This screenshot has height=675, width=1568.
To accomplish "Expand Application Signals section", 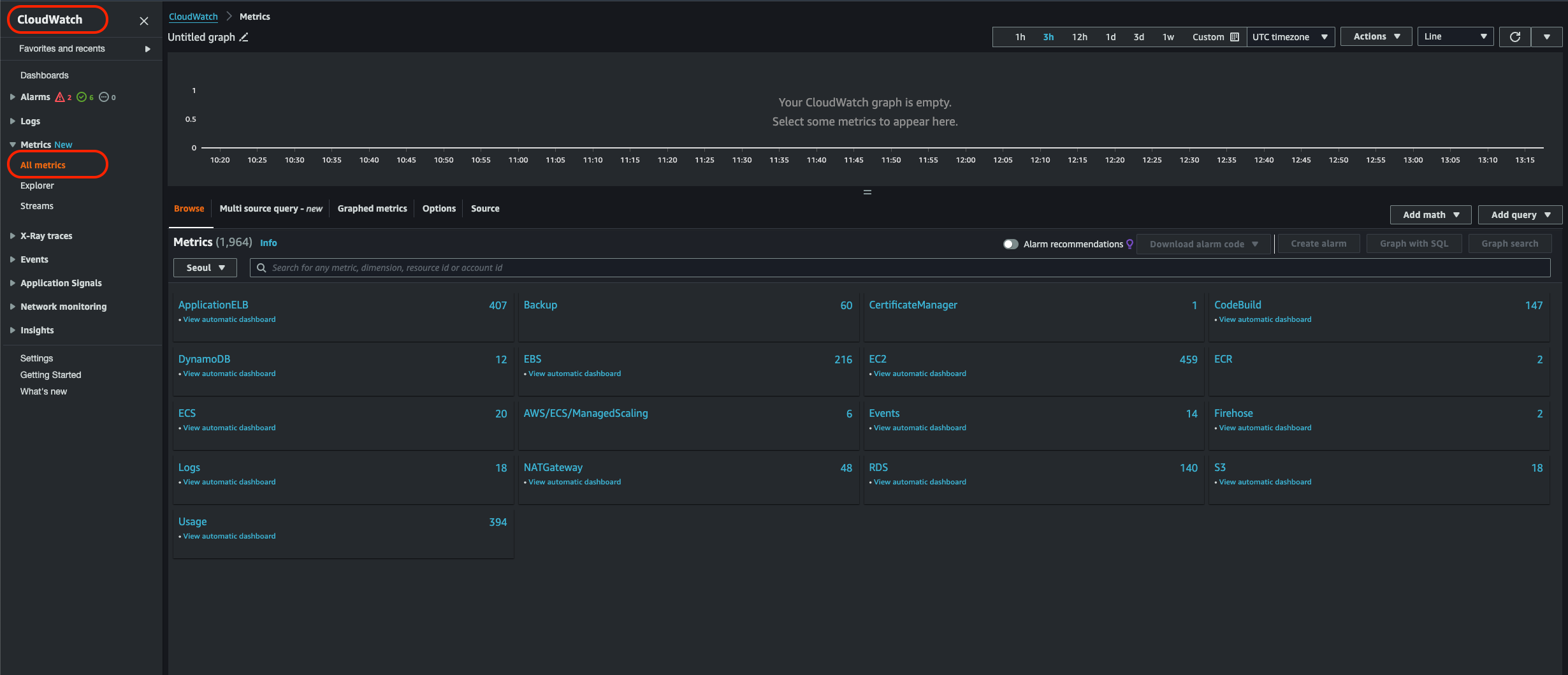I will [12, 283].
